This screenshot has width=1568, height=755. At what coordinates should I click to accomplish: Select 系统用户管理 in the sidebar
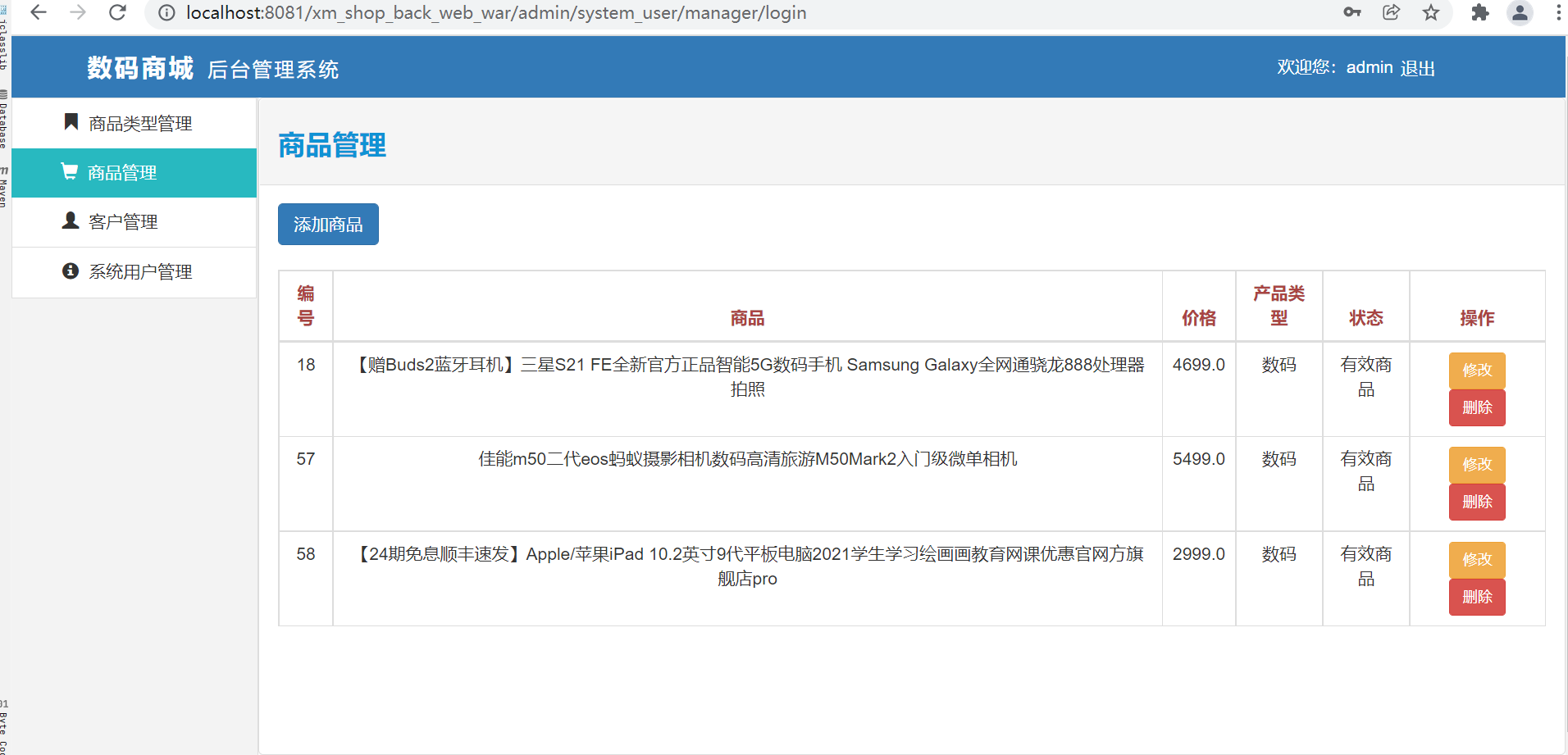(140, 271)
